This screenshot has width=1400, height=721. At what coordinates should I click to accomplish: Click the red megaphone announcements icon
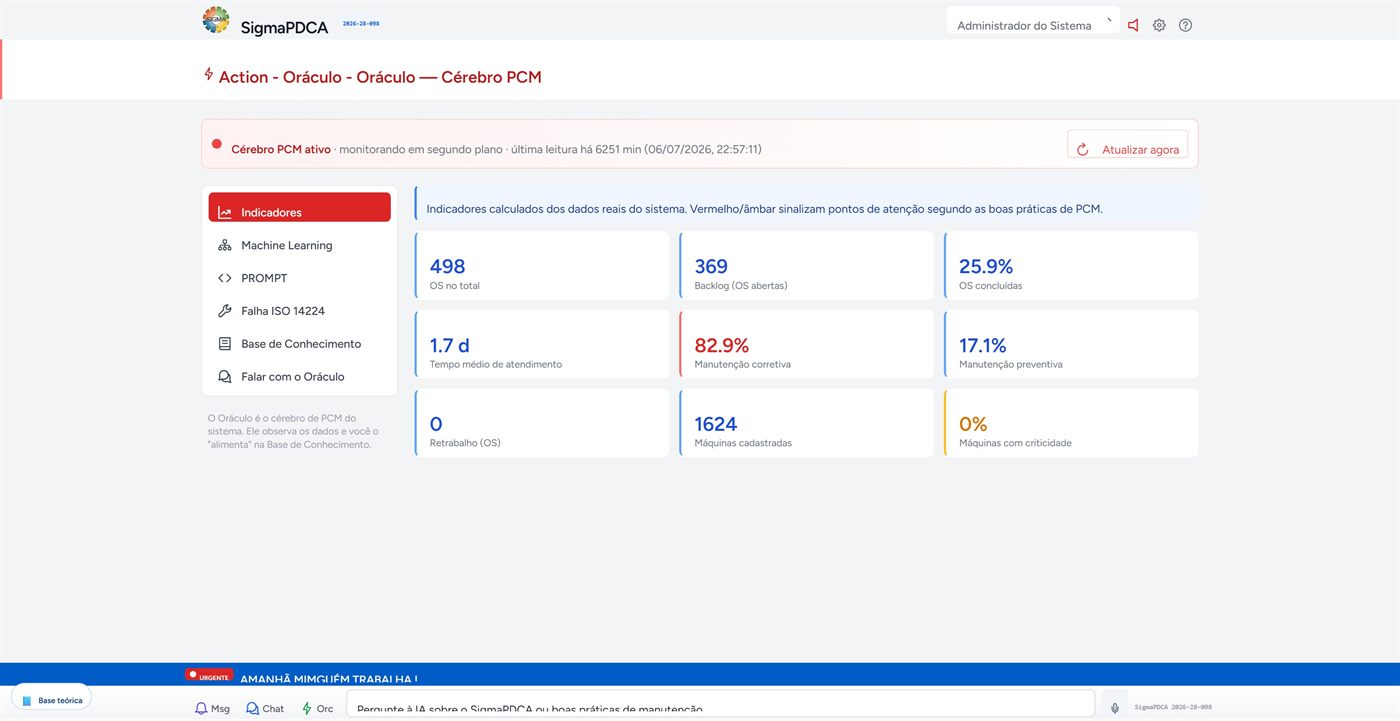(x=1133, y=25)
